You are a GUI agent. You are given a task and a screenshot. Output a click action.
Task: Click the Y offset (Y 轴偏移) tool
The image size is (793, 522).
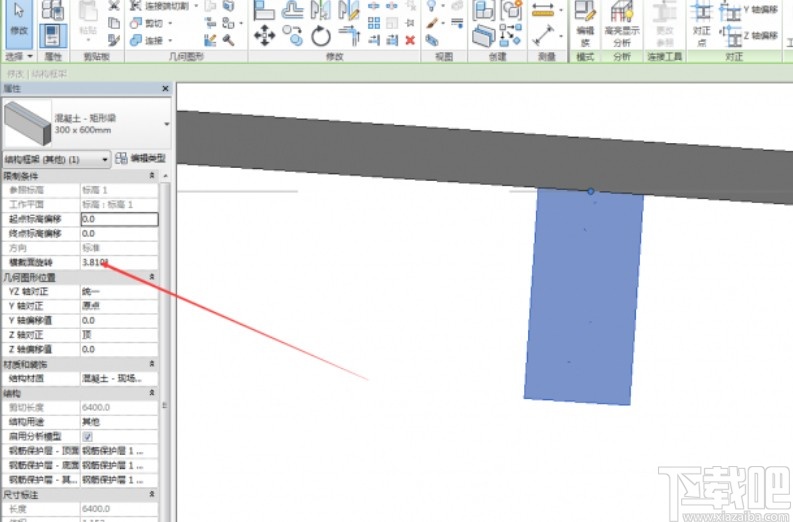click(748, 10)
